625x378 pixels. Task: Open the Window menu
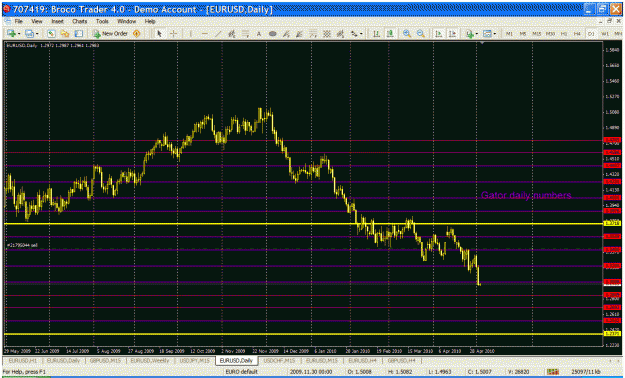pos(127,21)
